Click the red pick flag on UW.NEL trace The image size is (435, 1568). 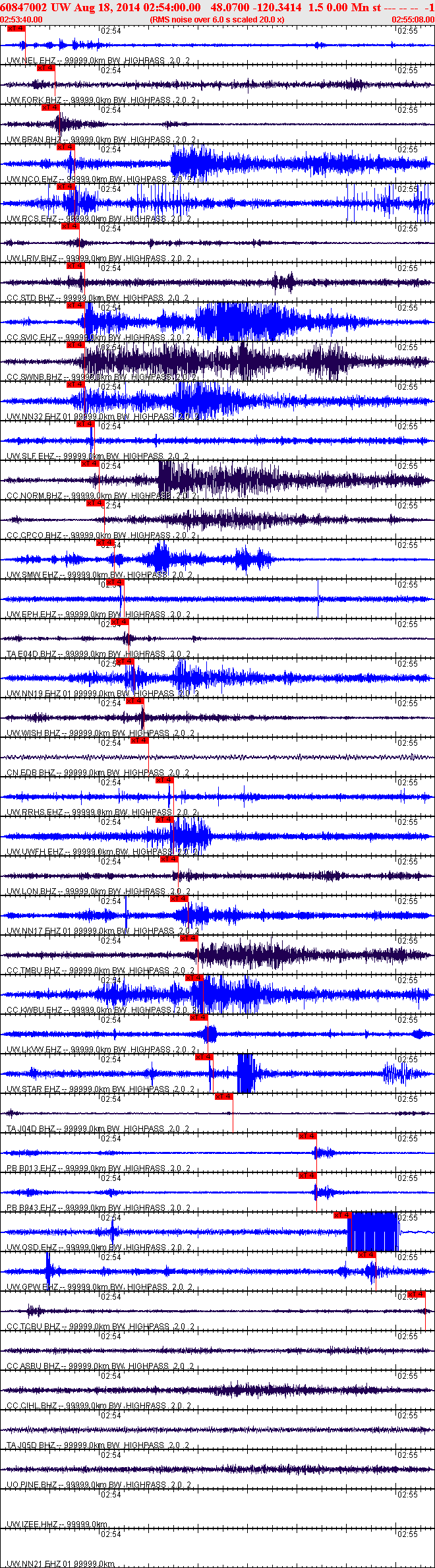pyautogui.click(x=16, y=28)
